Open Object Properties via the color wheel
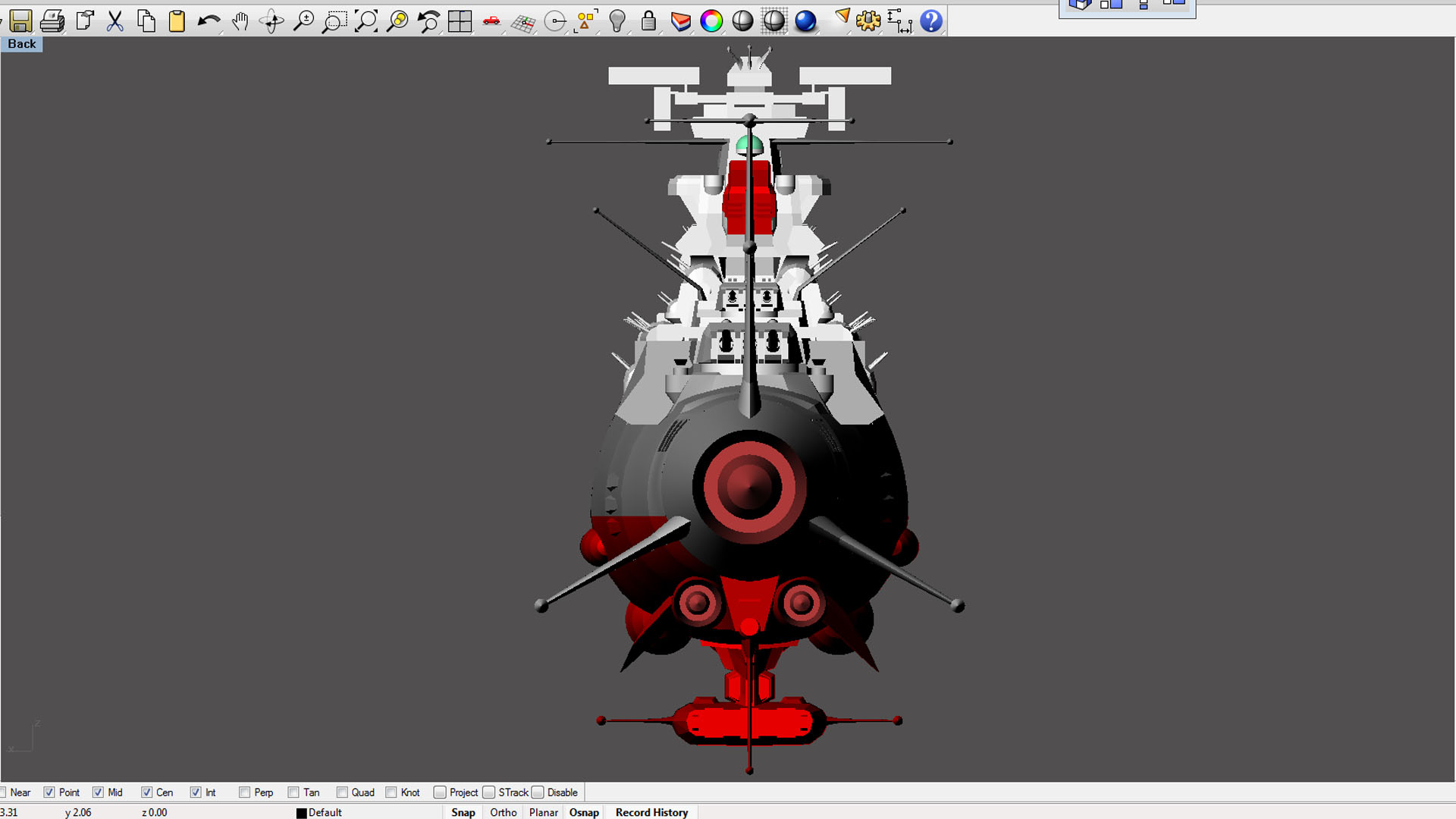This screenshot has height=819, width=1456. click(x=711, y=20)
